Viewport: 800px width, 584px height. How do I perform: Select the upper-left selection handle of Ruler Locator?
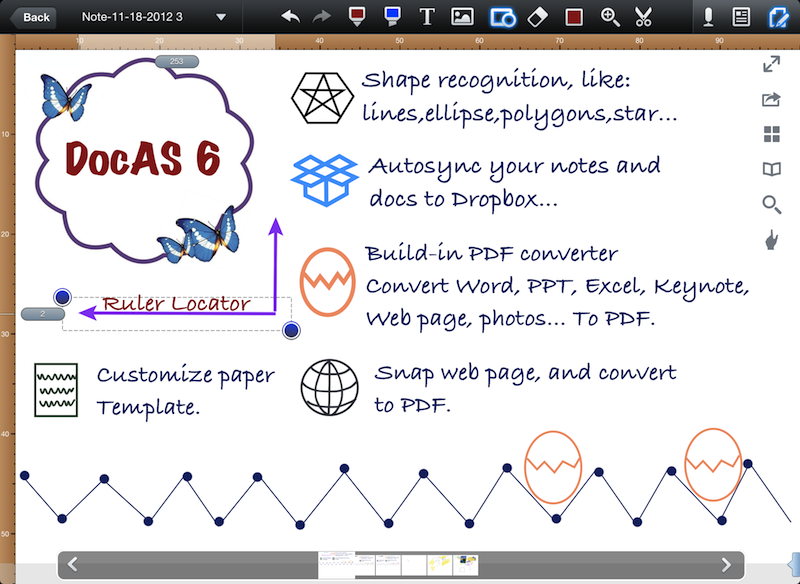[x=62, y=297]
